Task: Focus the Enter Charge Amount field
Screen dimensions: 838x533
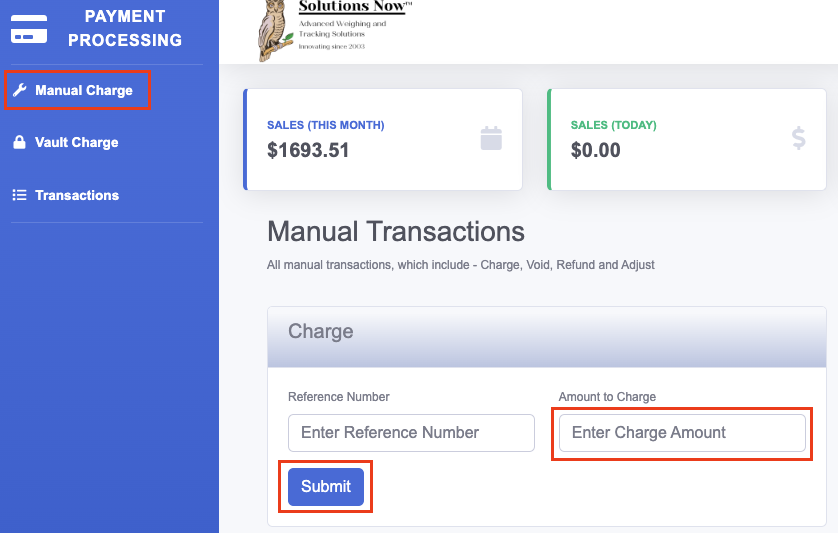Action: click(x=682, y=432)
